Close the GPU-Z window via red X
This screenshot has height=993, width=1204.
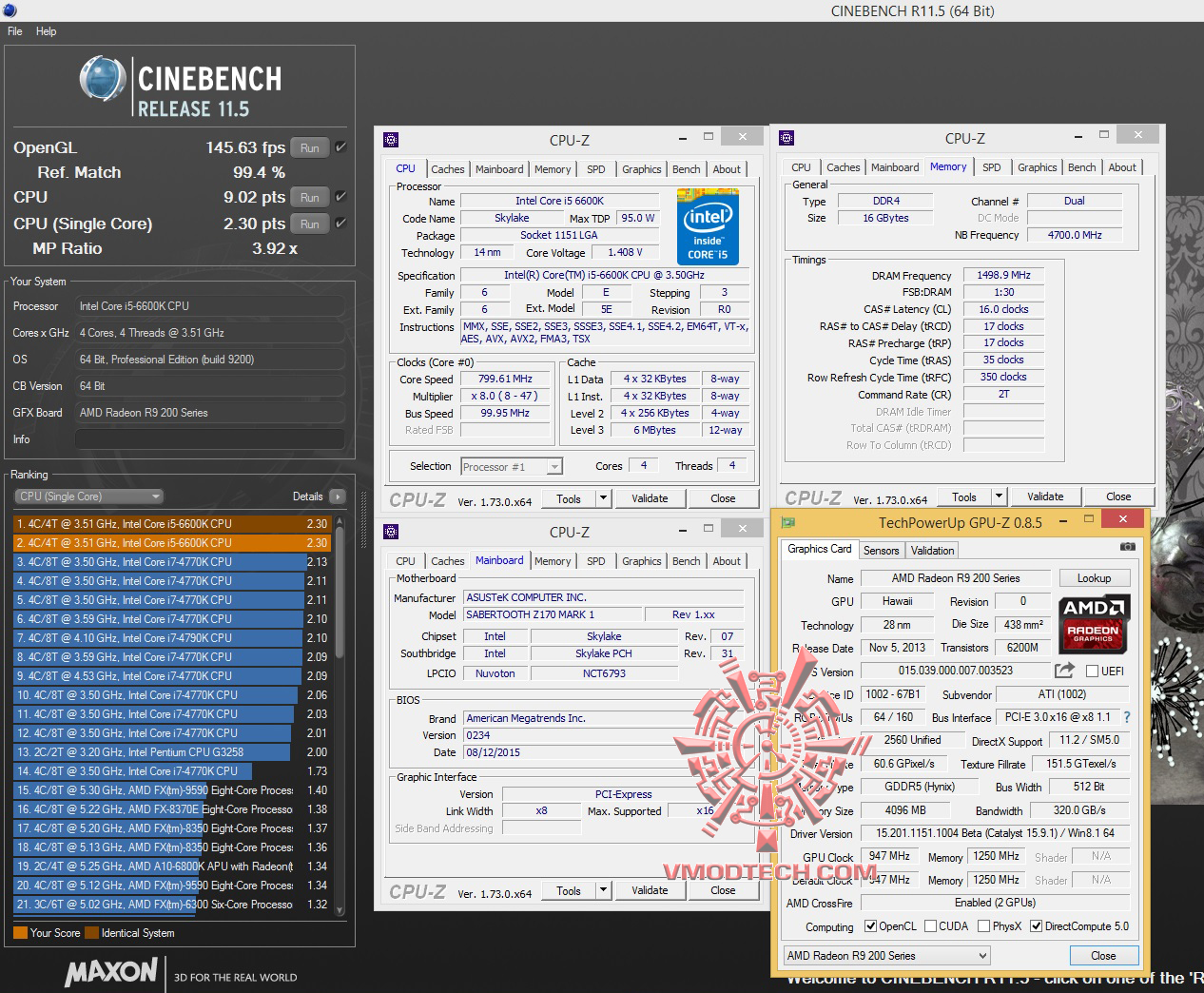pos(1122,518)
